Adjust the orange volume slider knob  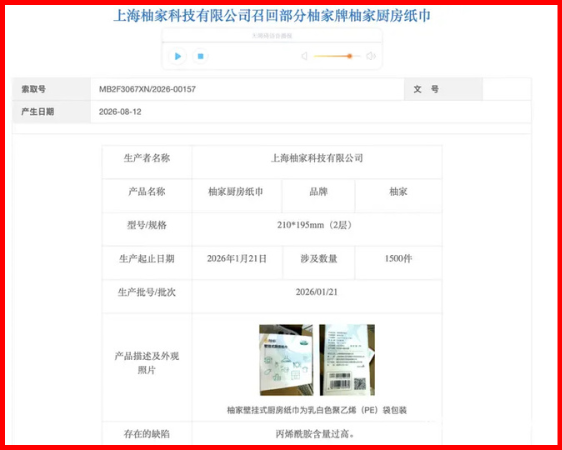[349, 56]
